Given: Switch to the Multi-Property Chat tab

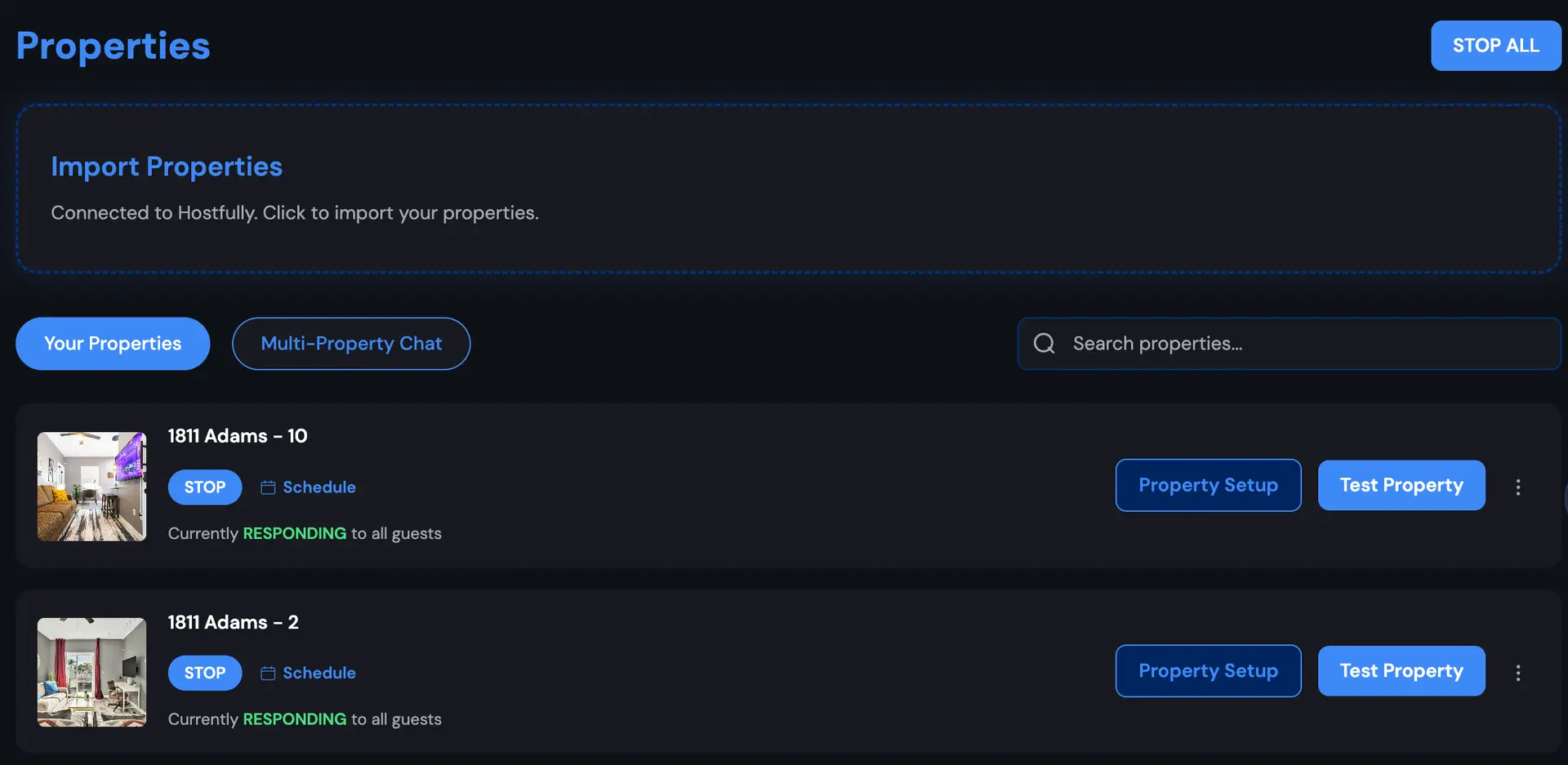Looking at the screenshot, I should [x=351, y=343].
